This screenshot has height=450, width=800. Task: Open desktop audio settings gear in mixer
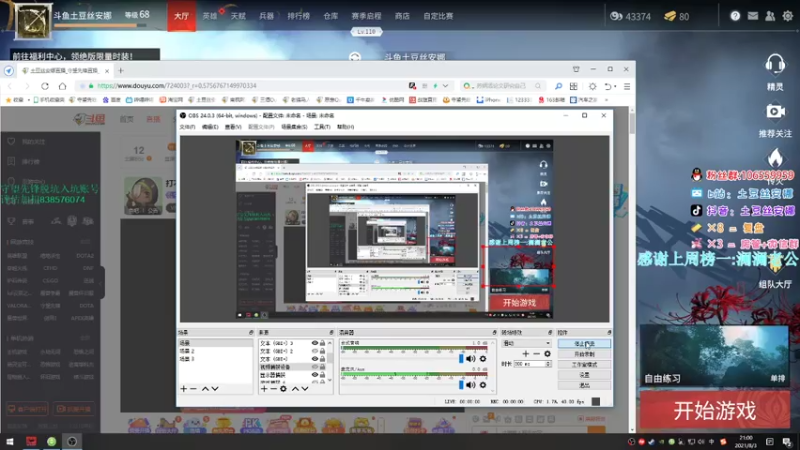(483, 359)
